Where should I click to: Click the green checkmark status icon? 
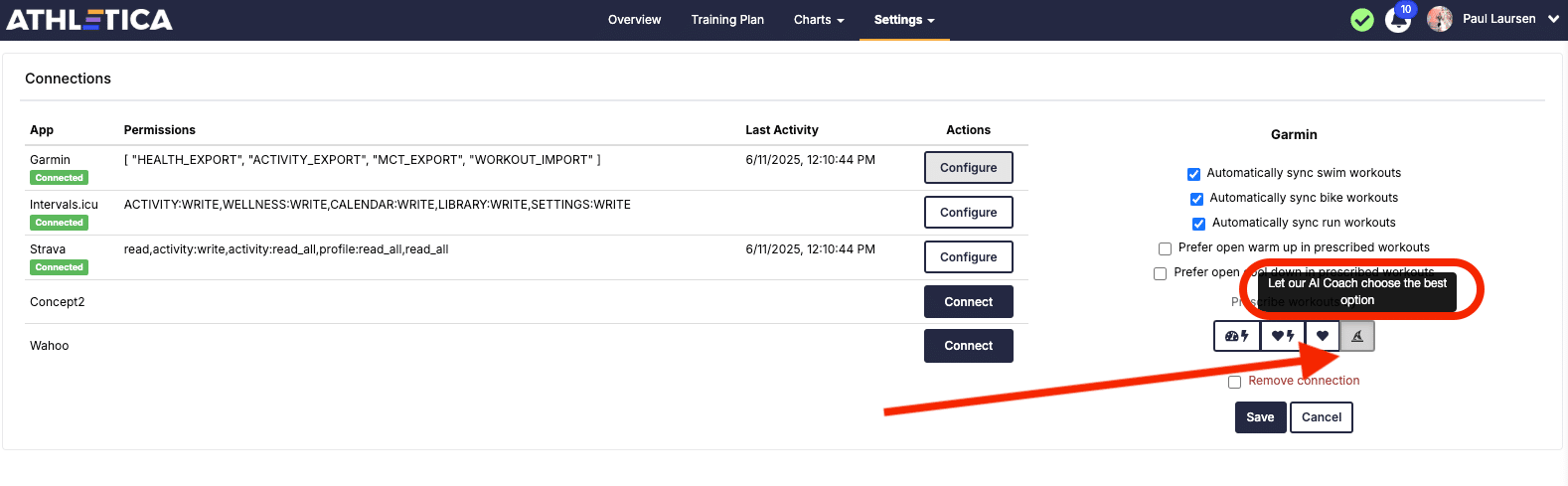pos(1362,20)
